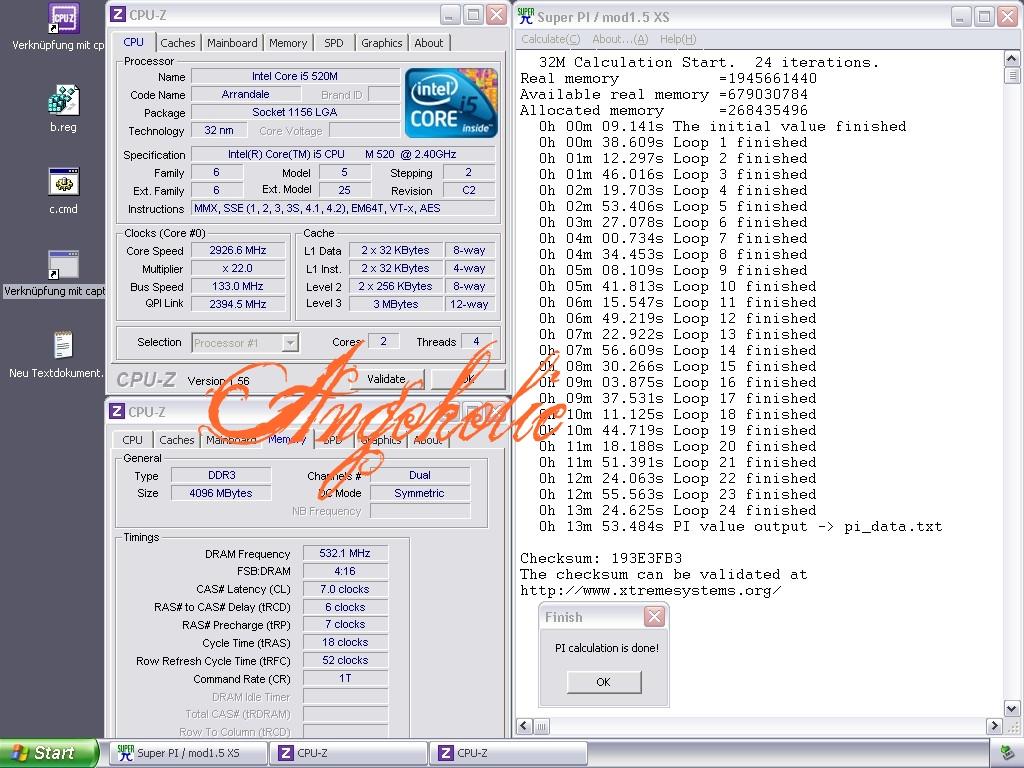Click the Windows Start button
Screen dimensions: 1024x768
[x=49, y=753]
